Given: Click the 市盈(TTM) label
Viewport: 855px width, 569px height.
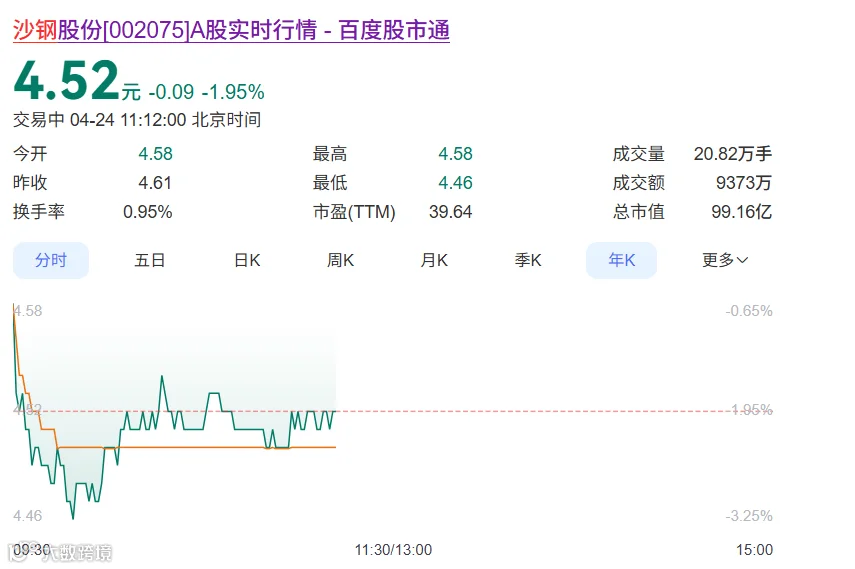Looking at the screenshot, I should coord(354,212).
